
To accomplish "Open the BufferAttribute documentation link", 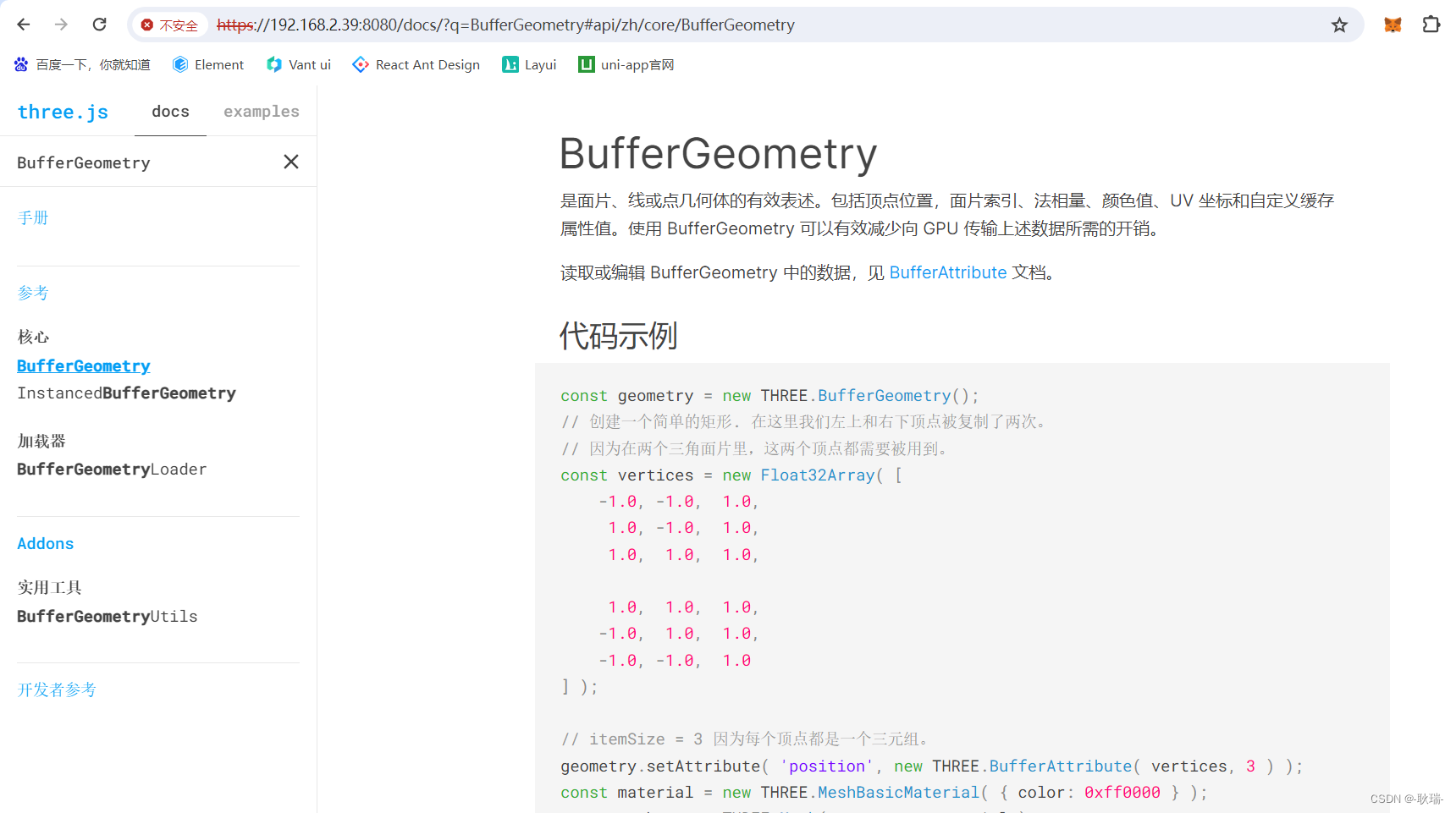I will pyautogui.click(x=947, y=272).
